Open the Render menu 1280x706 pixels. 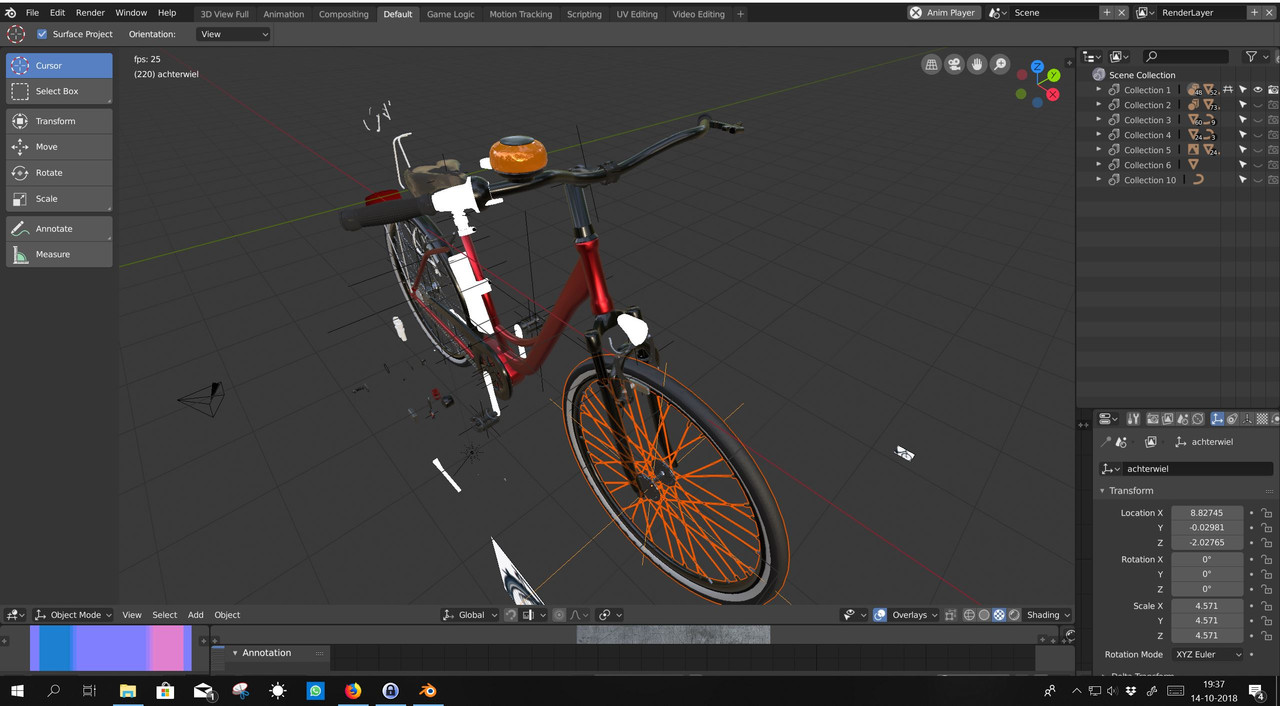(90, 13)
